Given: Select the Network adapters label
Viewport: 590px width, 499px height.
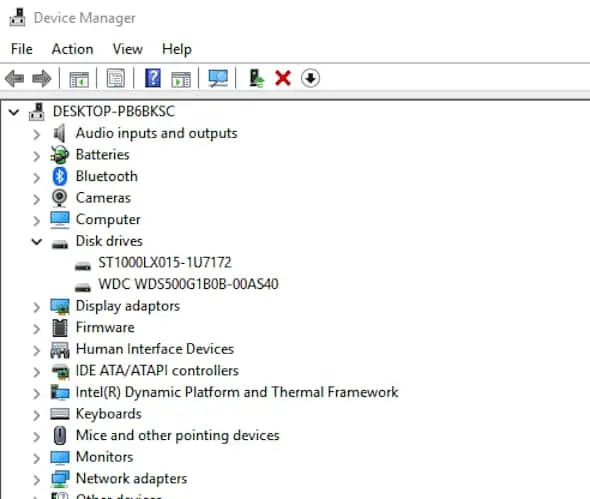Looking at the screenshot, I should point(132,479).
